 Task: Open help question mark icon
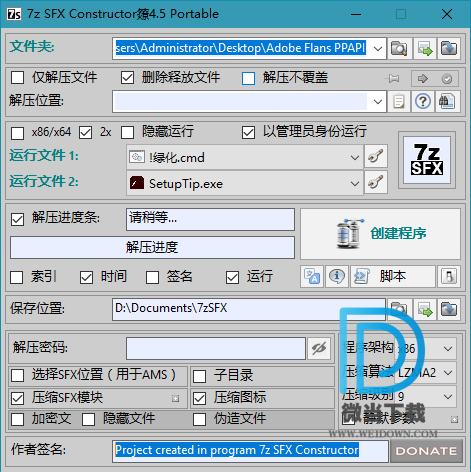coord(423,101)
